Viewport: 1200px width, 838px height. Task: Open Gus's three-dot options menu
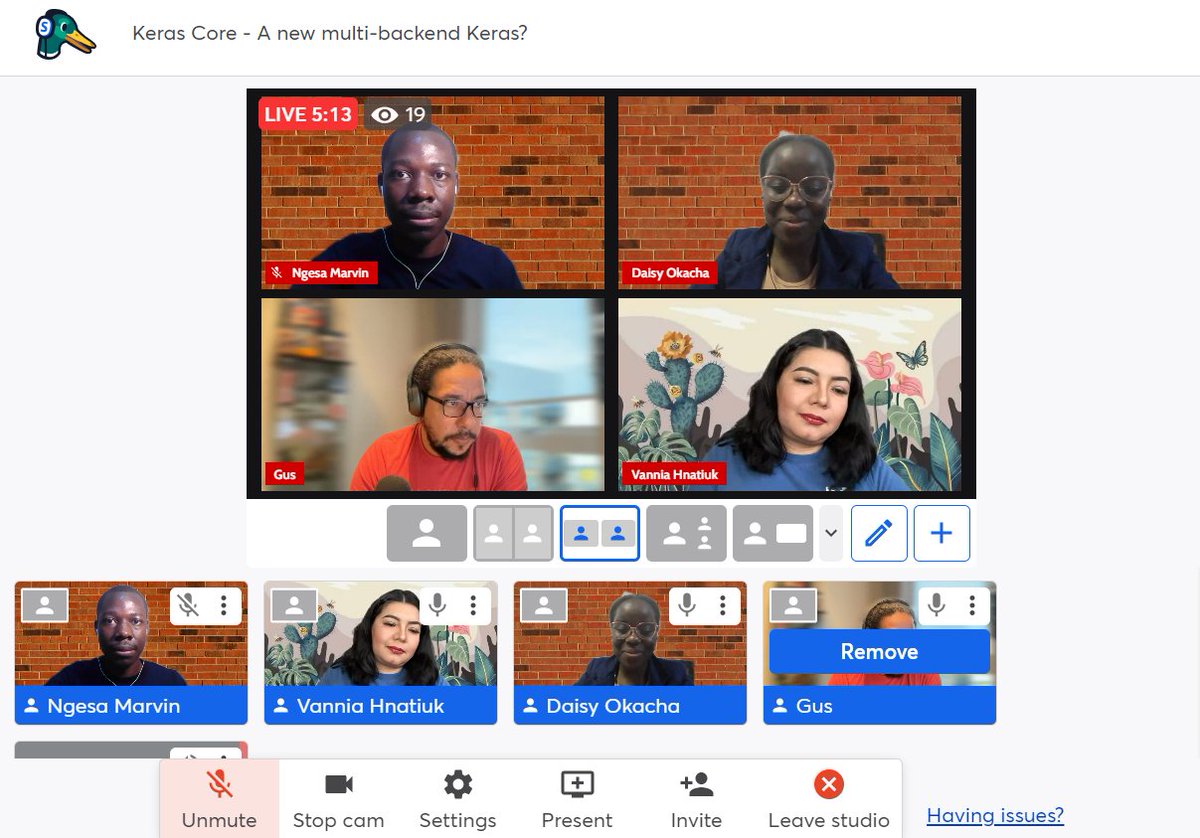pyautogui.click(x=972, y=605)
